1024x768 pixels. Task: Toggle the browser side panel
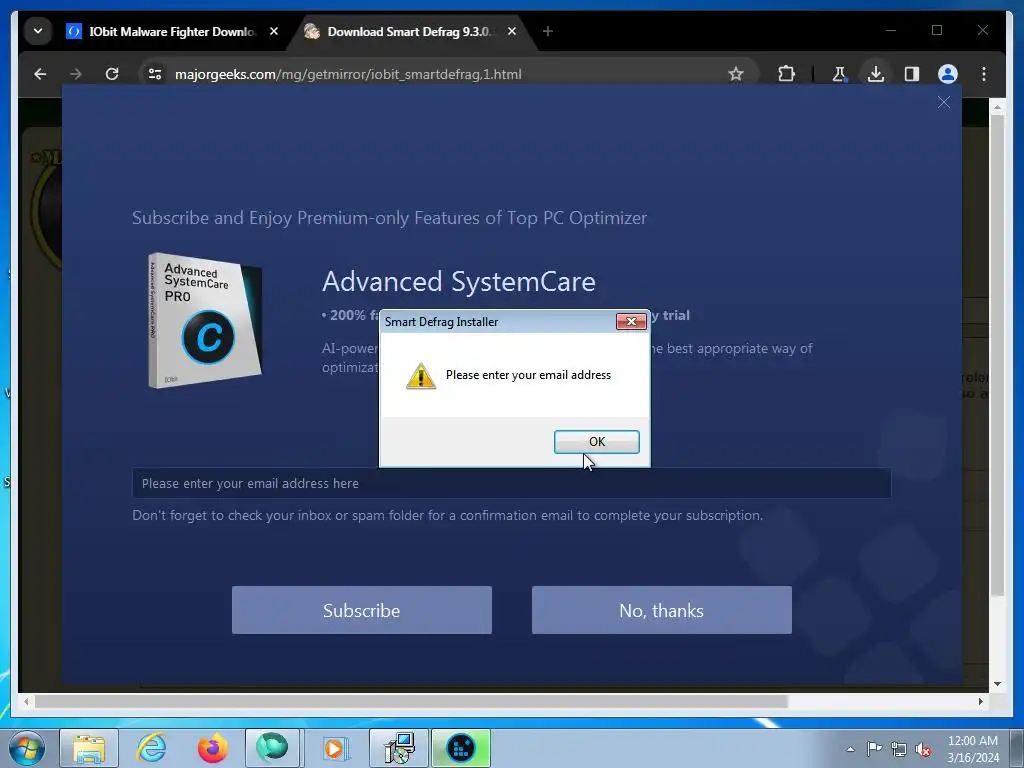[912, 74]
